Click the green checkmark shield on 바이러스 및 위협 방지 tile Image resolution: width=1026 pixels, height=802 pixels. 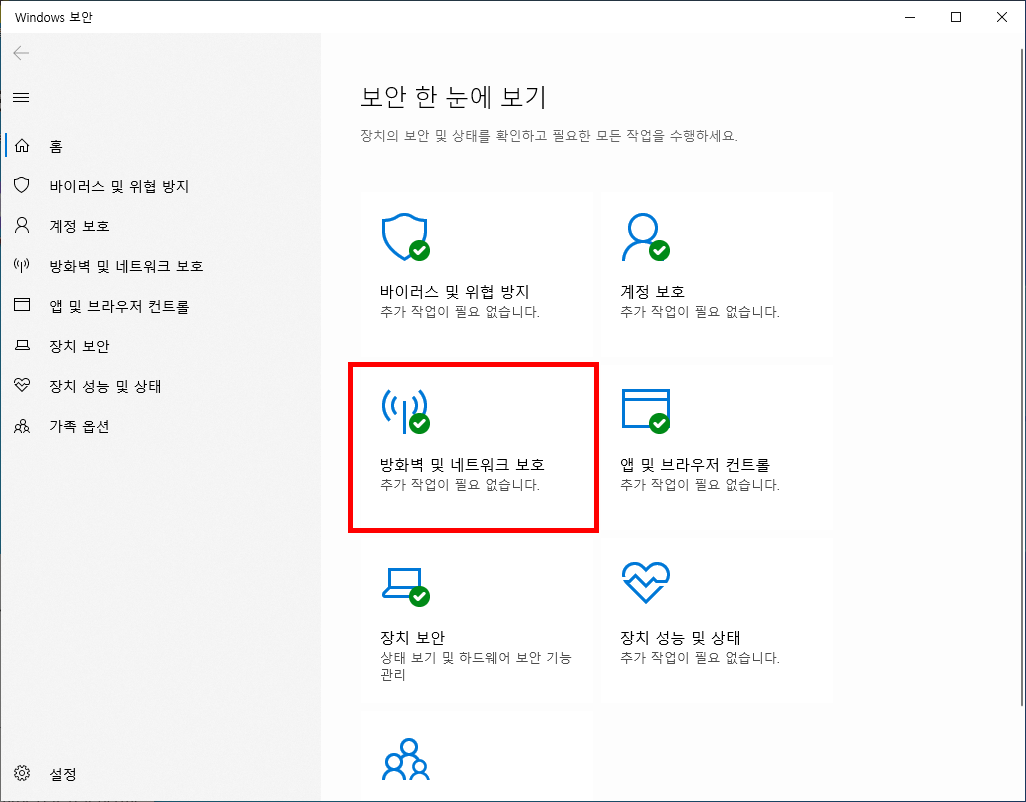(x=421, y=250)
